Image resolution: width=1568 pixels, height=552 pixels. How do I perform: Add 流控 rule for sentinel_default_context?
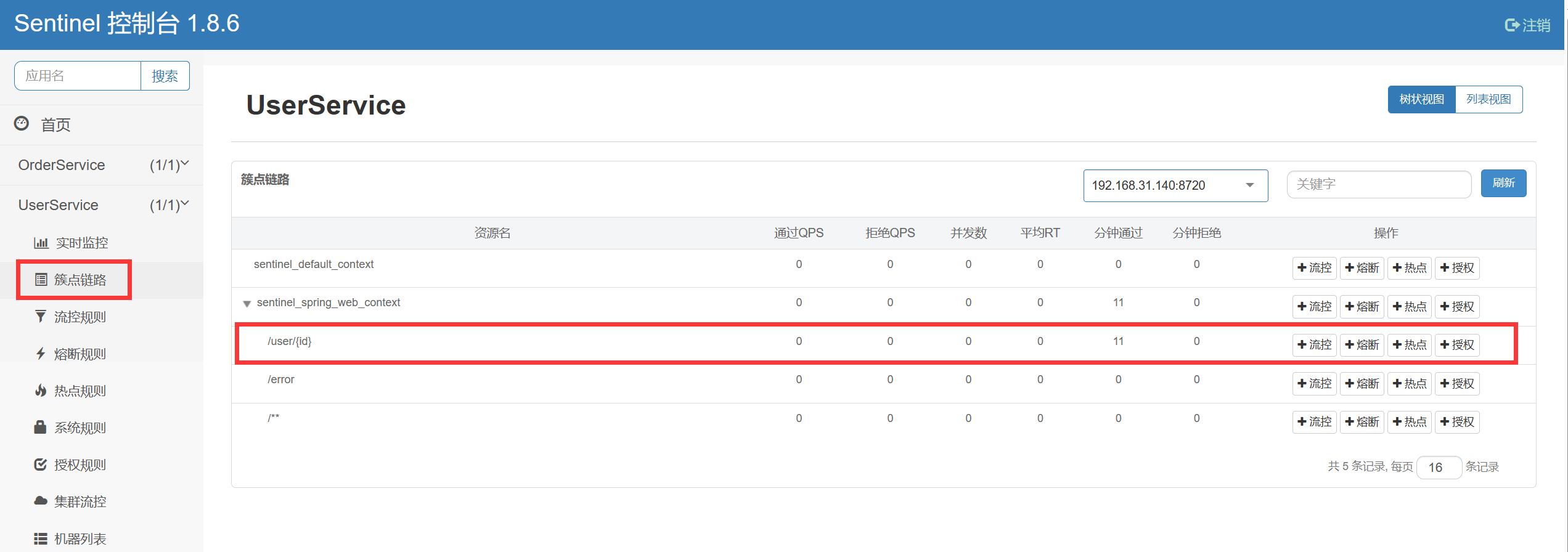click(1314, 268)
